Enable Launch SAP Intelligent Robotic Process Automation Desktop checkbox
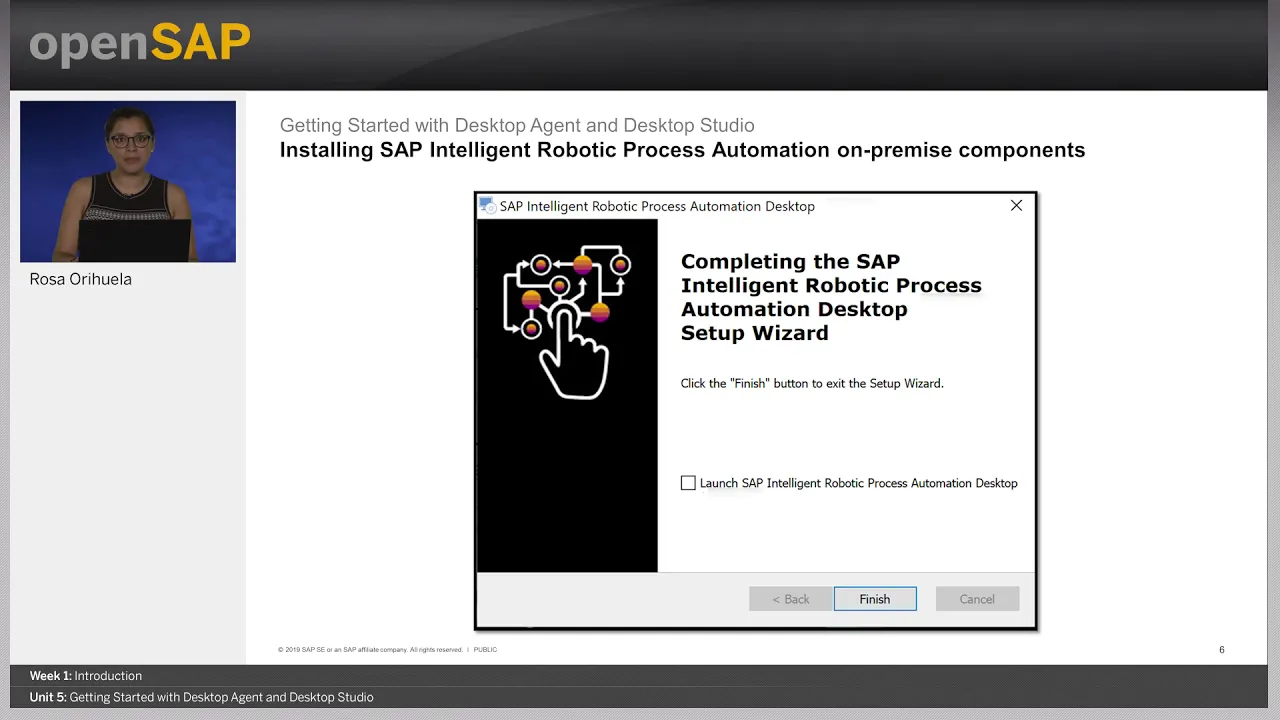The width and height of the screenshot is (1280, 720). pyautogui.click(x=688, y=483)
